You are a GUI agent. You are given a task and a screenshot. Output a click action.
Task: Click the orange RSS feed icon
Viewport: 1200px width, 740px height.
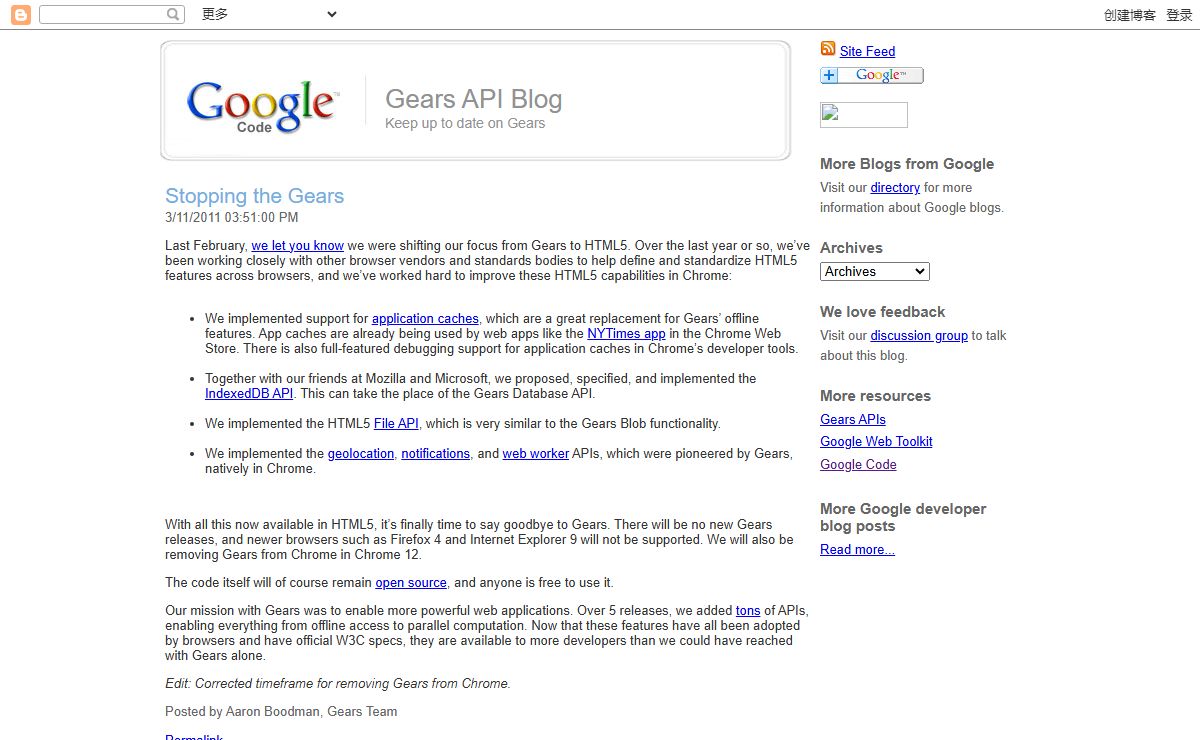828,49
